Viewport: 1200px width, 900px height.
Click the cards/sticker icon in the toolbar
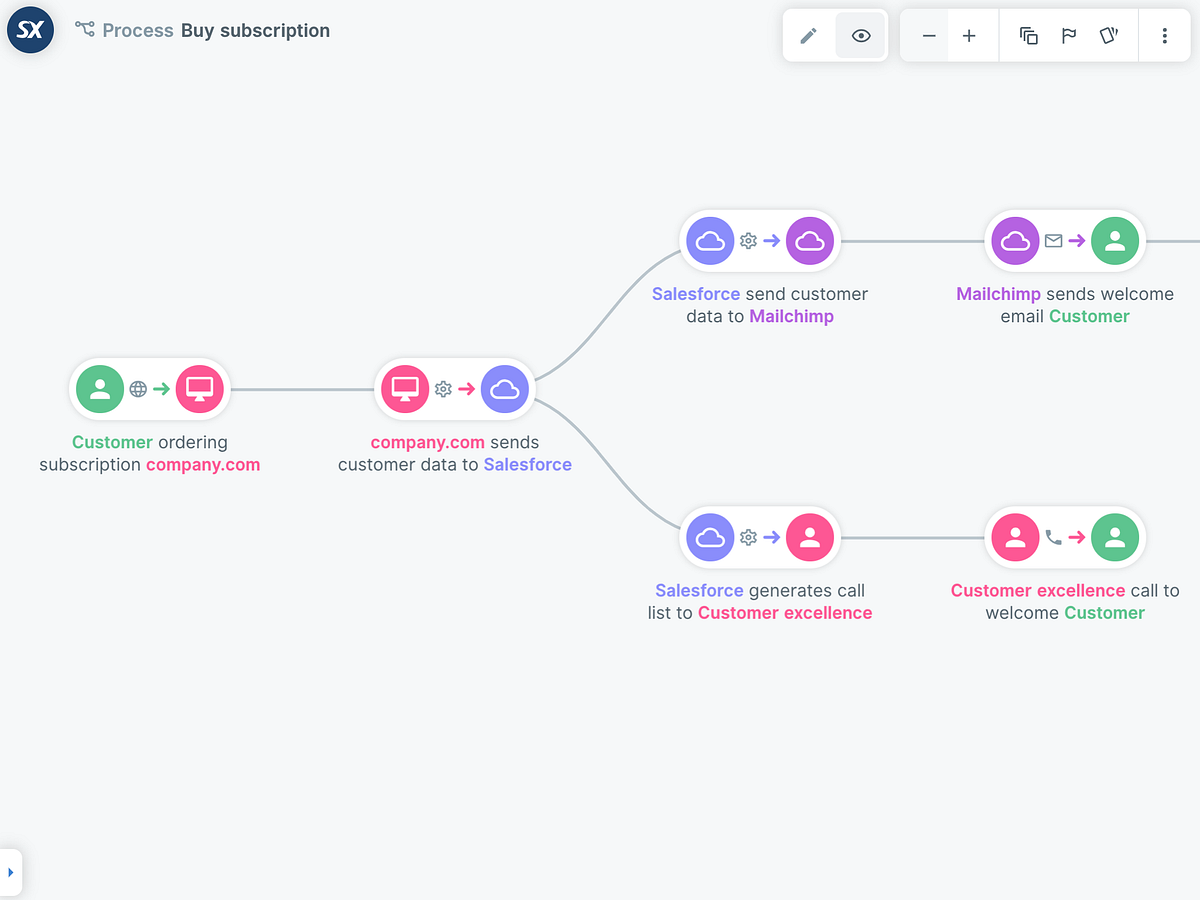pyautogui.click(x=1109, y=35)
